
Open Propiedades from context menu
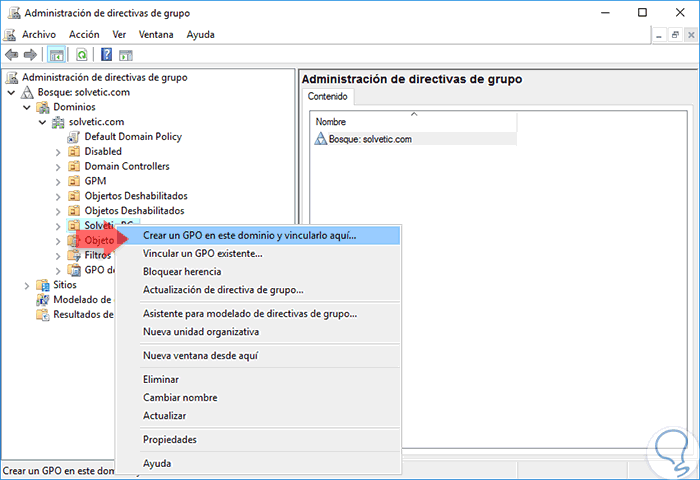click(258, 440)
